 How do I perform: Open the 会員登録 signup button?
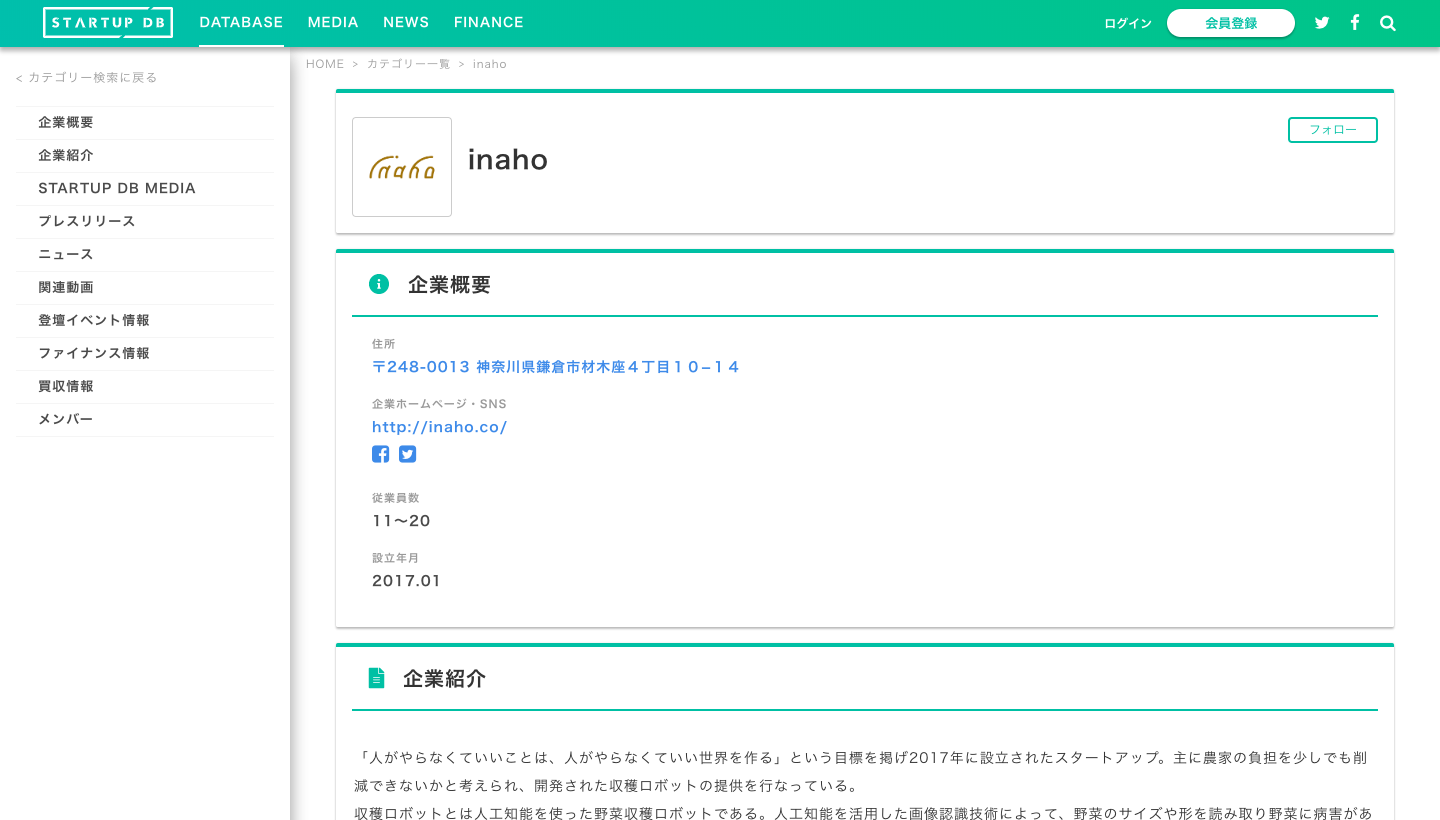(x=1231, y=22)
